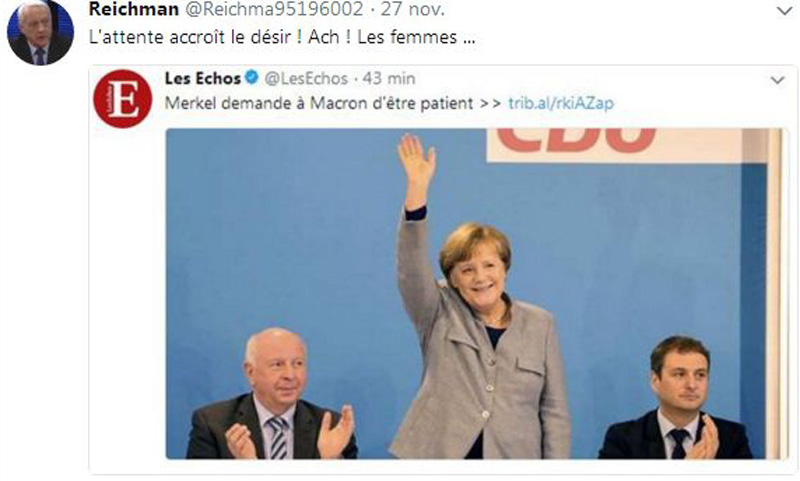This screenshot has width=800, height=481.
Task: Open the photo of Merkel waving
Action: click(x=473, y=294)
